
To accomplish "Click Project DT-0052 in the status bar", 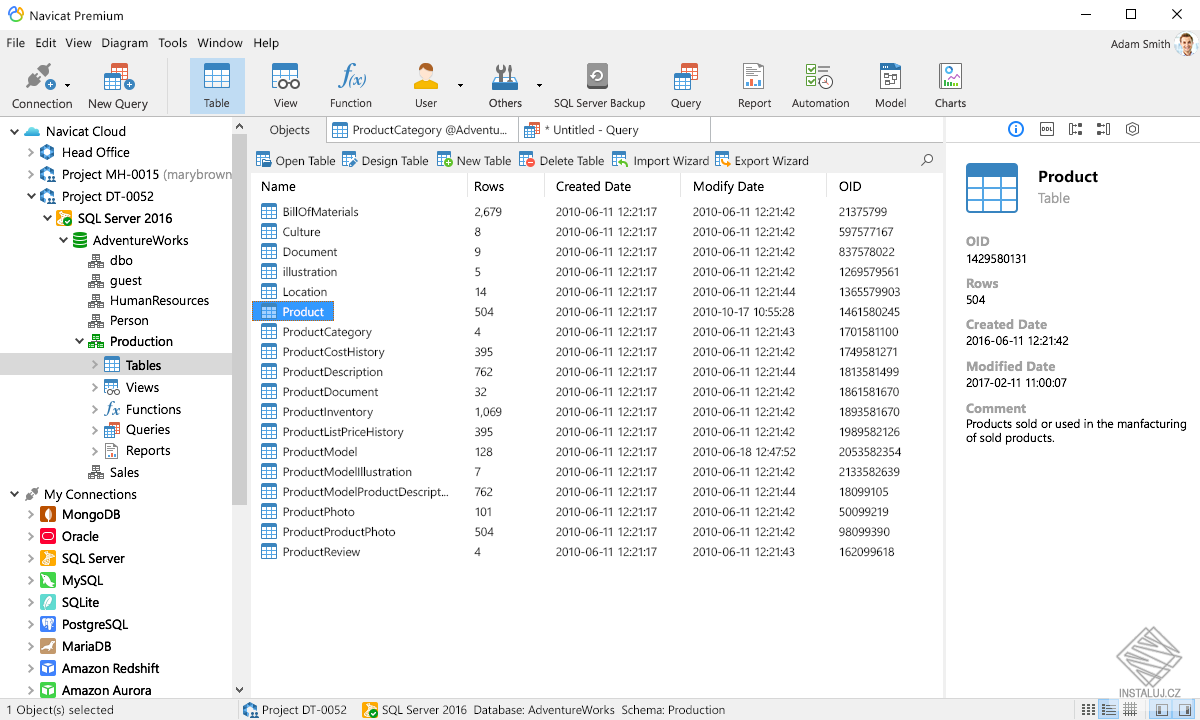I will click(x=296, y=710).
